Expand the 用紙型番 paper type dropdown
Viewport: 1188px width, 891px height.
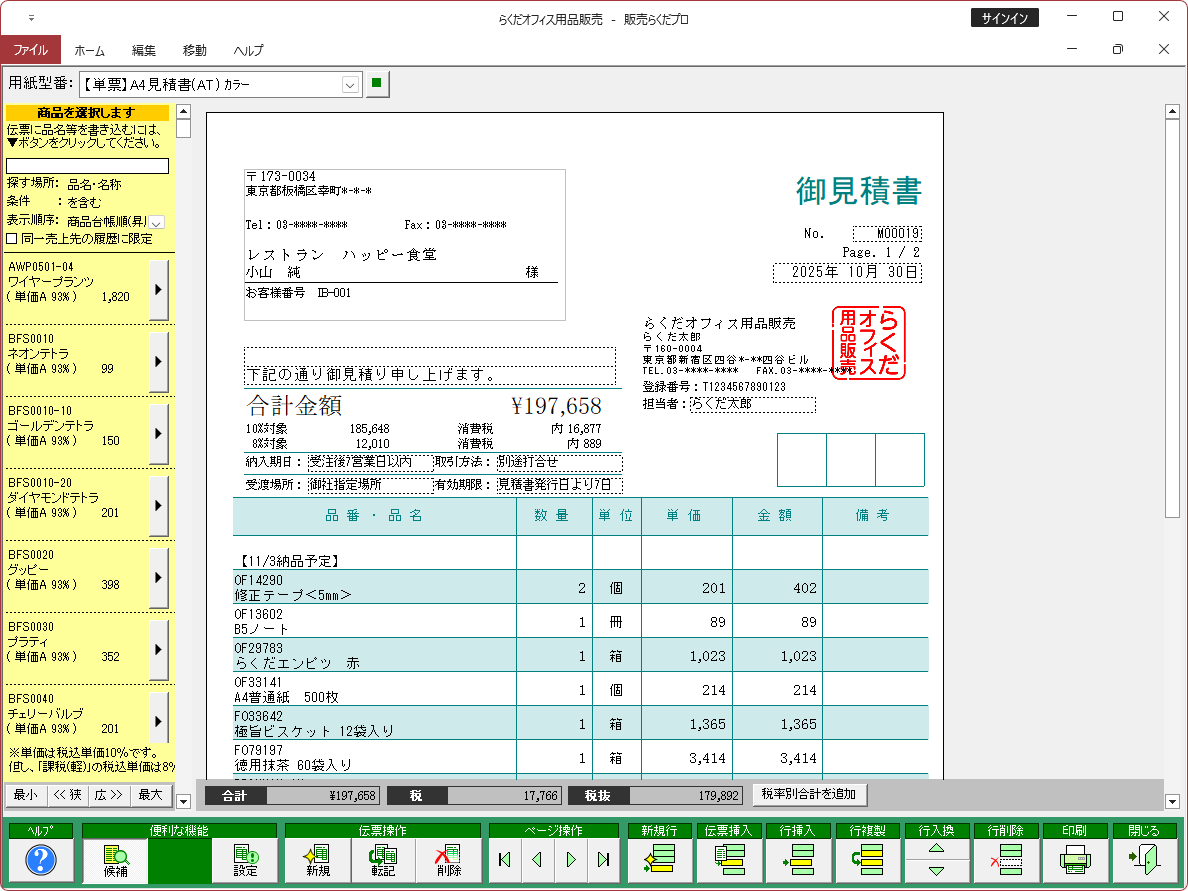[350, 86]
